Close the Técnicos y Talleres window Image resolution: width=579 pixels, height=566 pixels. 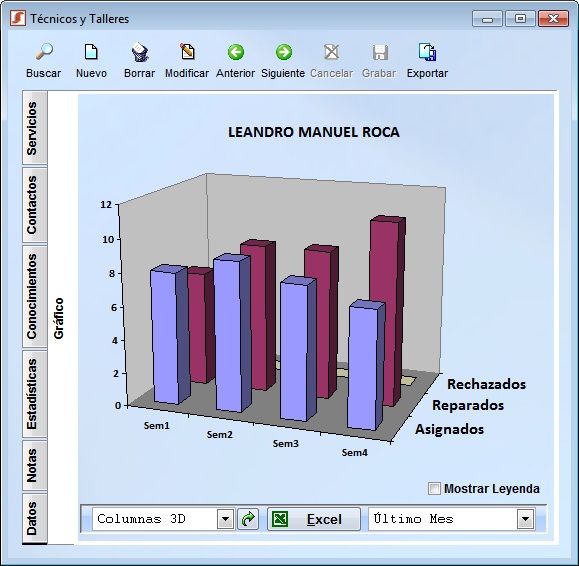point(553,18)
